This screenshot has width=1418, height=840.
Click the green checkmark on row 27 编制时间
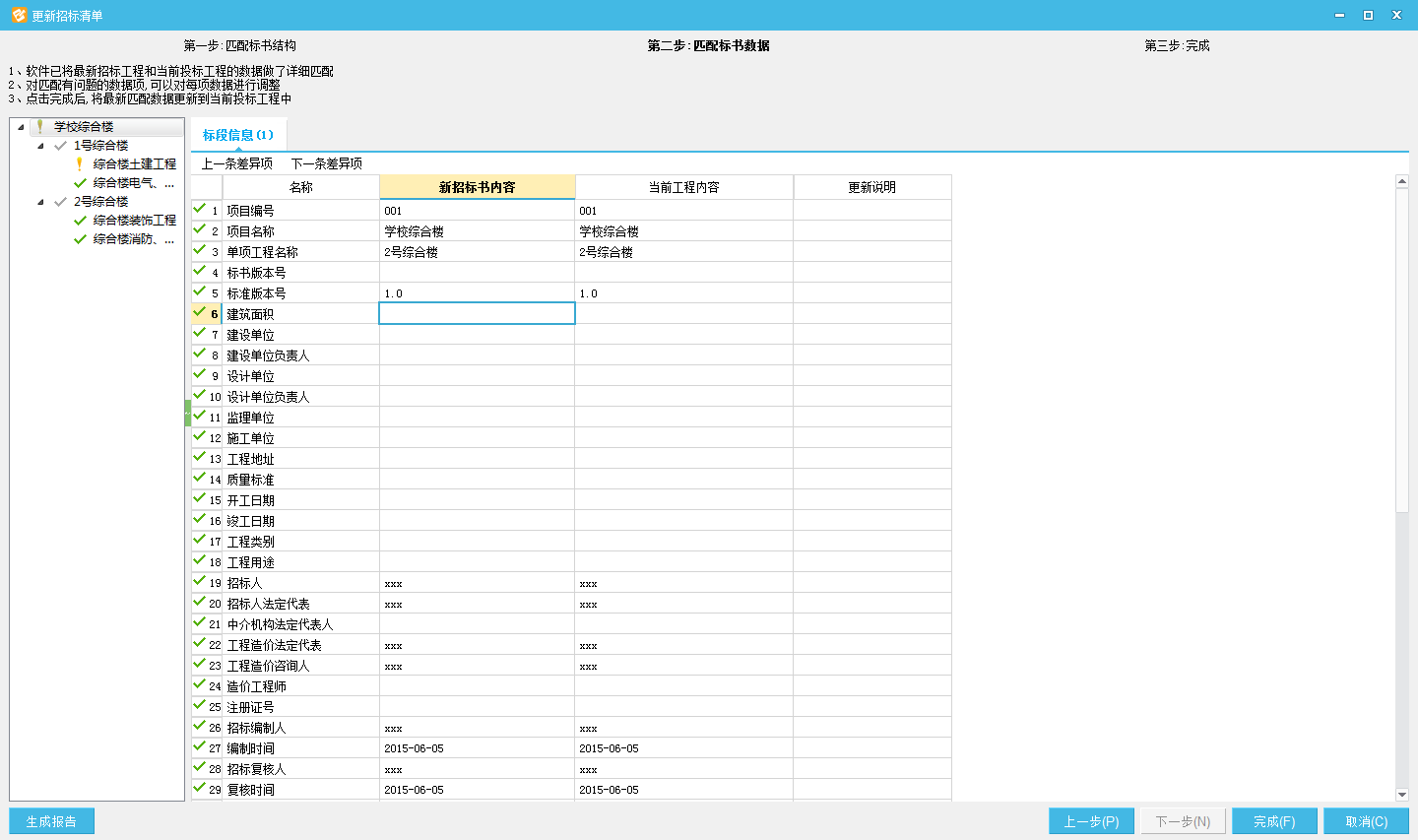tap(200, 746)
